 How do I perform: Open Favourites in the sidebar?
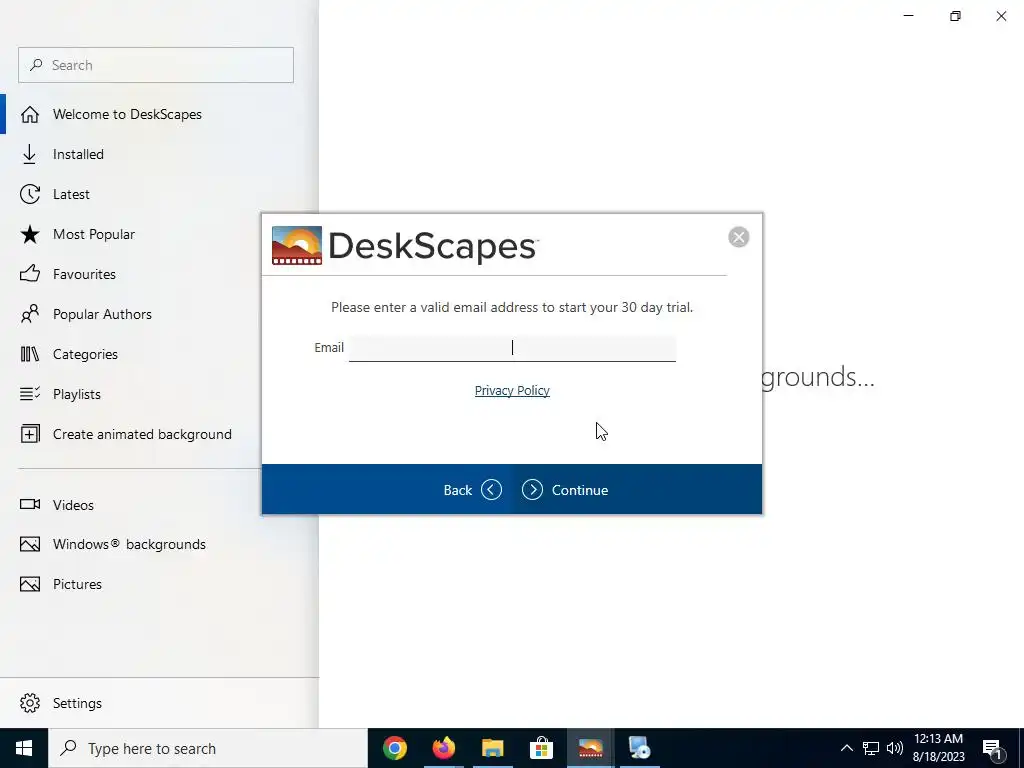pos(84,274)
